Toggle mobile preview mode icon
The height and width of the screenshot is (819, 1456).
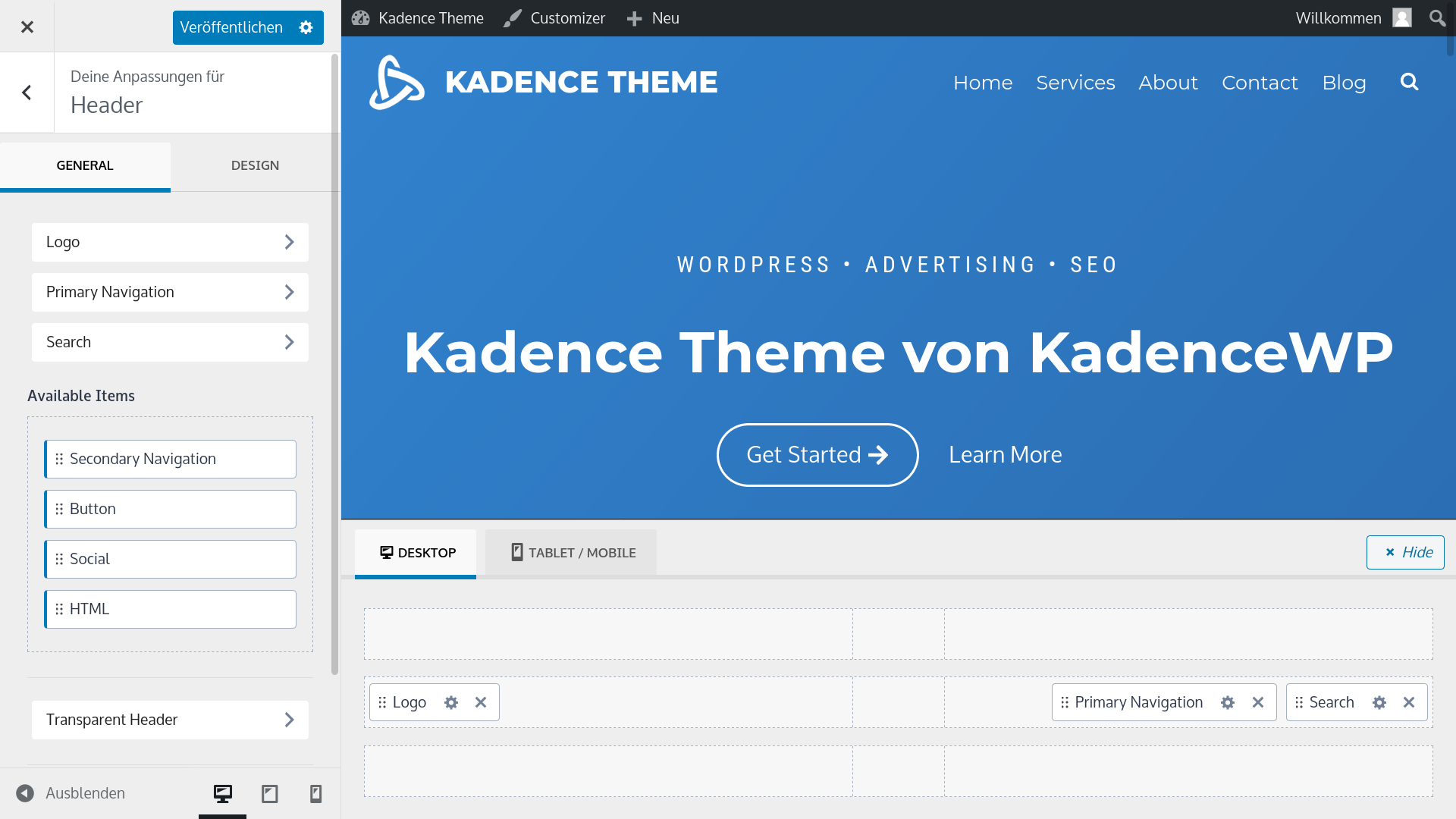tap(316, 793)
